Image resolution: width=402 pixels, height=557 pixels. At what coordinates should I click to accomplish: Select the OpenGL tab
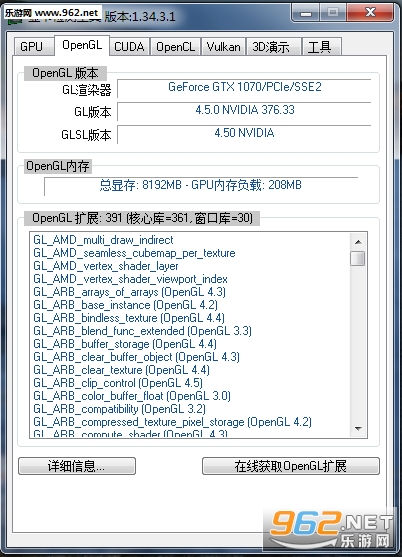click(82, 45)
